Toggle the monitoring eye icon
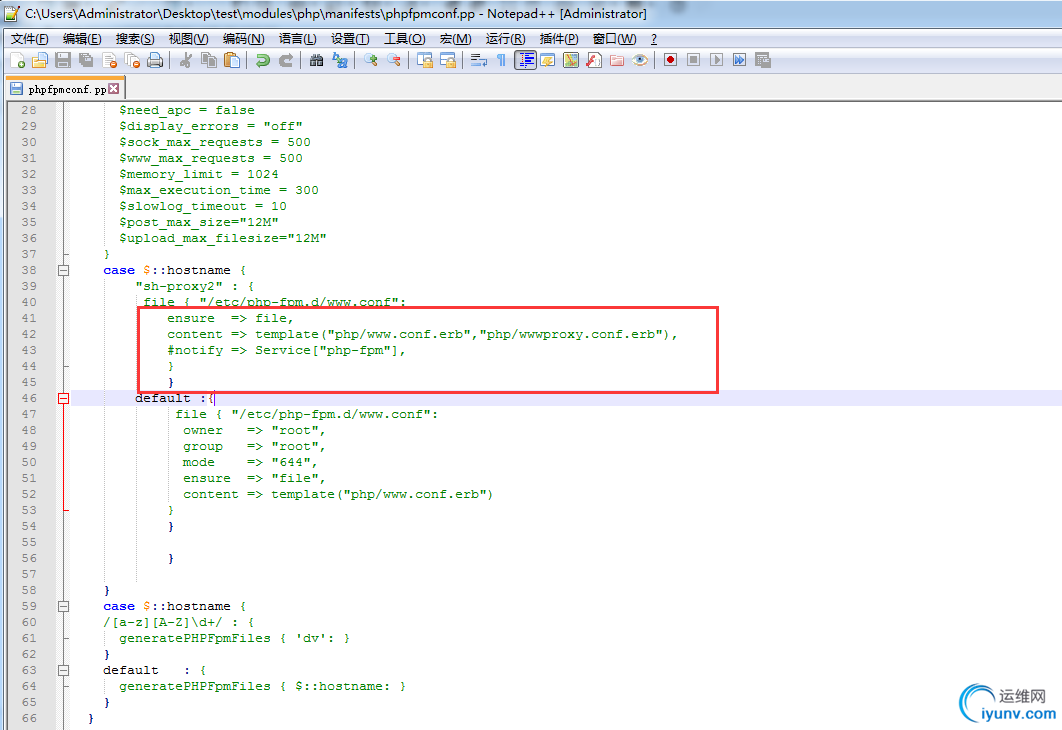Screen dimensions: 1062x730 (640, 60)
